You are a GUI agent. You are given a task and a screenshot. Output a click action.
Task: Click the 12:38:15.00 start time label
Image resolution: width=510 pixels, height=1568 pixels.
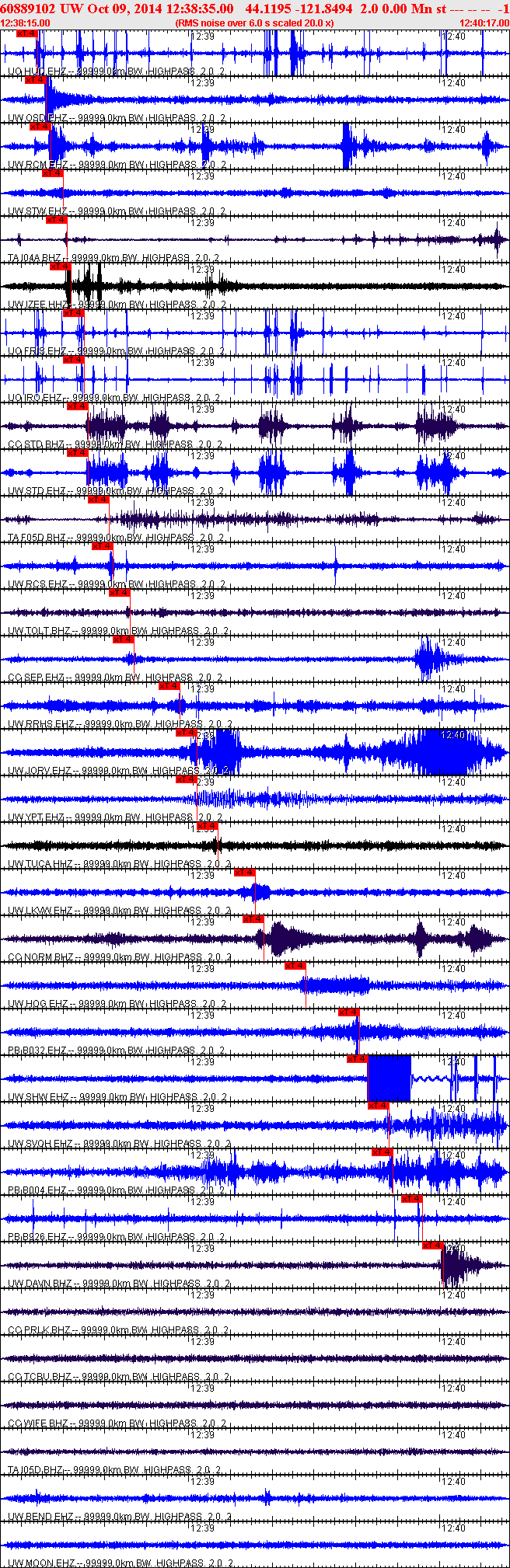pyautogui.click(x=26, y=23)
